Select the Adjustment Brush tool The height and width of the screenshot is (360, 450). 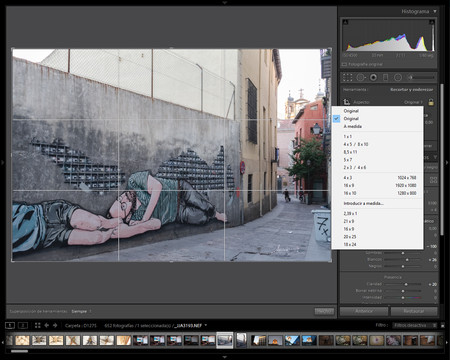point(421,77)
